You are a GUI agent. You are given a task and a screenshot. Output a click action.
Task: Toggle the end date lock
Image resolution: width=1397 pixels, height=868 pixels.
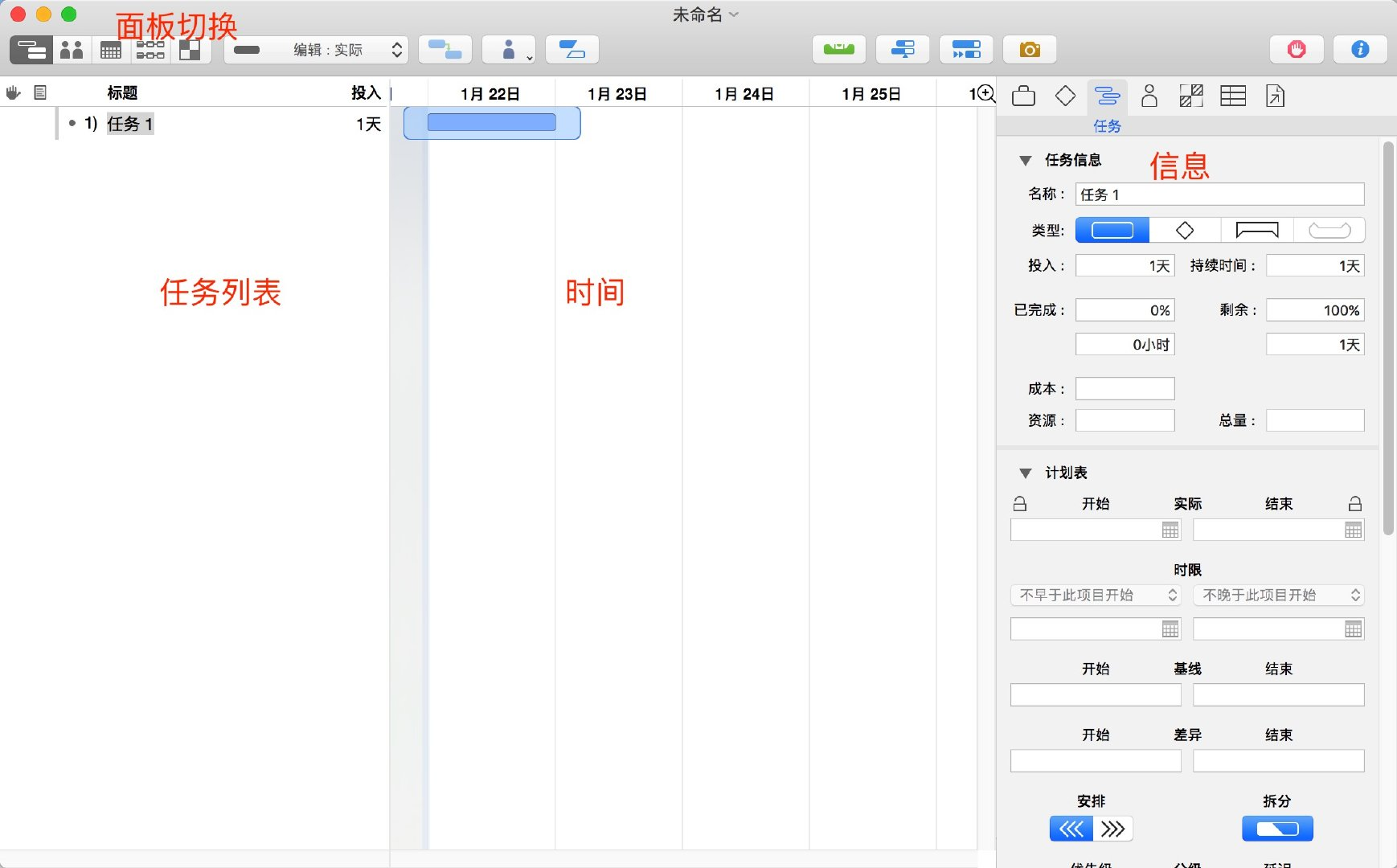[x=1355, y=504]
